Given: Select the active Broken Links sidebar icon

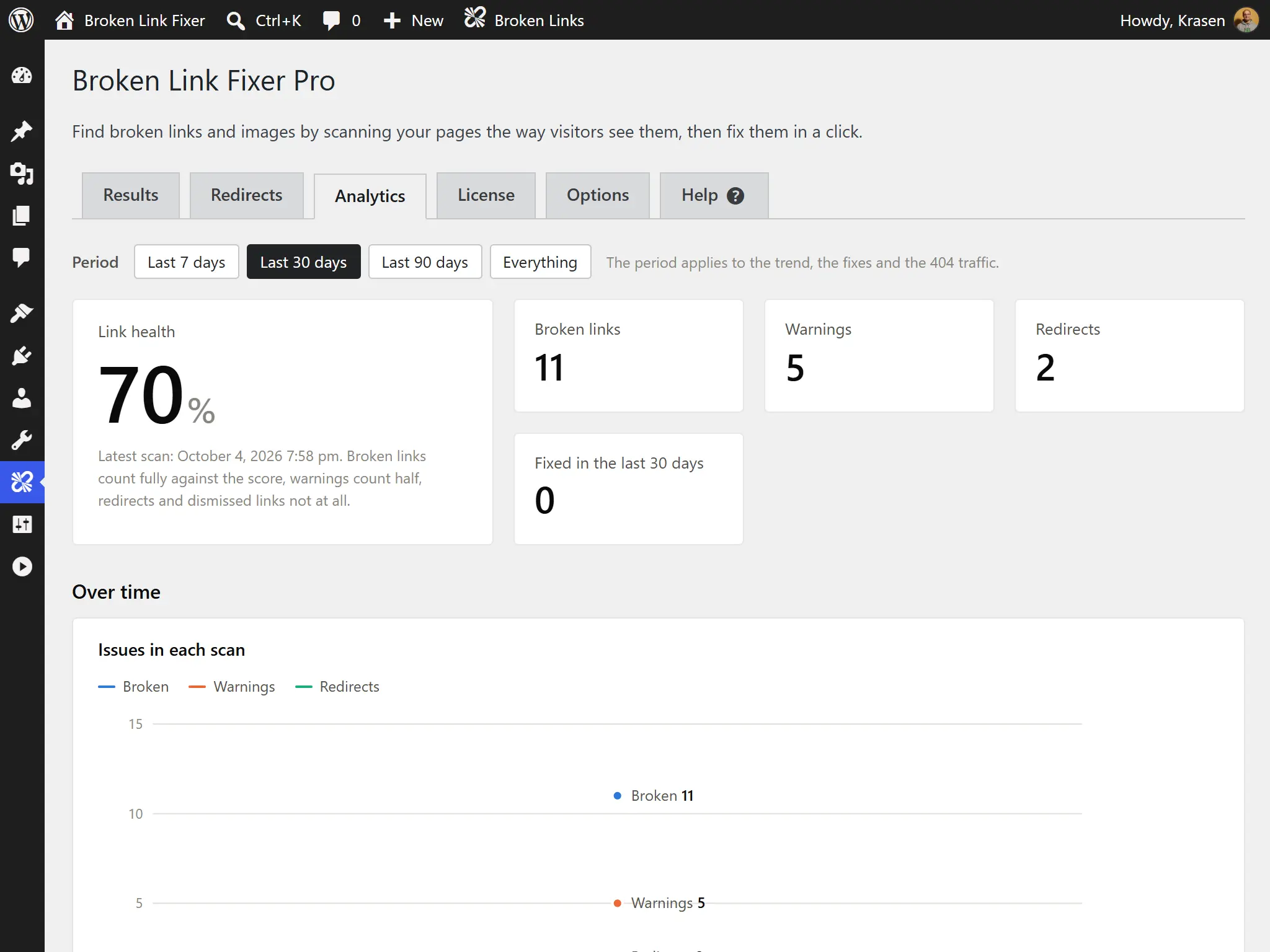Looking at the screenshot, I should pyautogui.click(x=22, y=482).
